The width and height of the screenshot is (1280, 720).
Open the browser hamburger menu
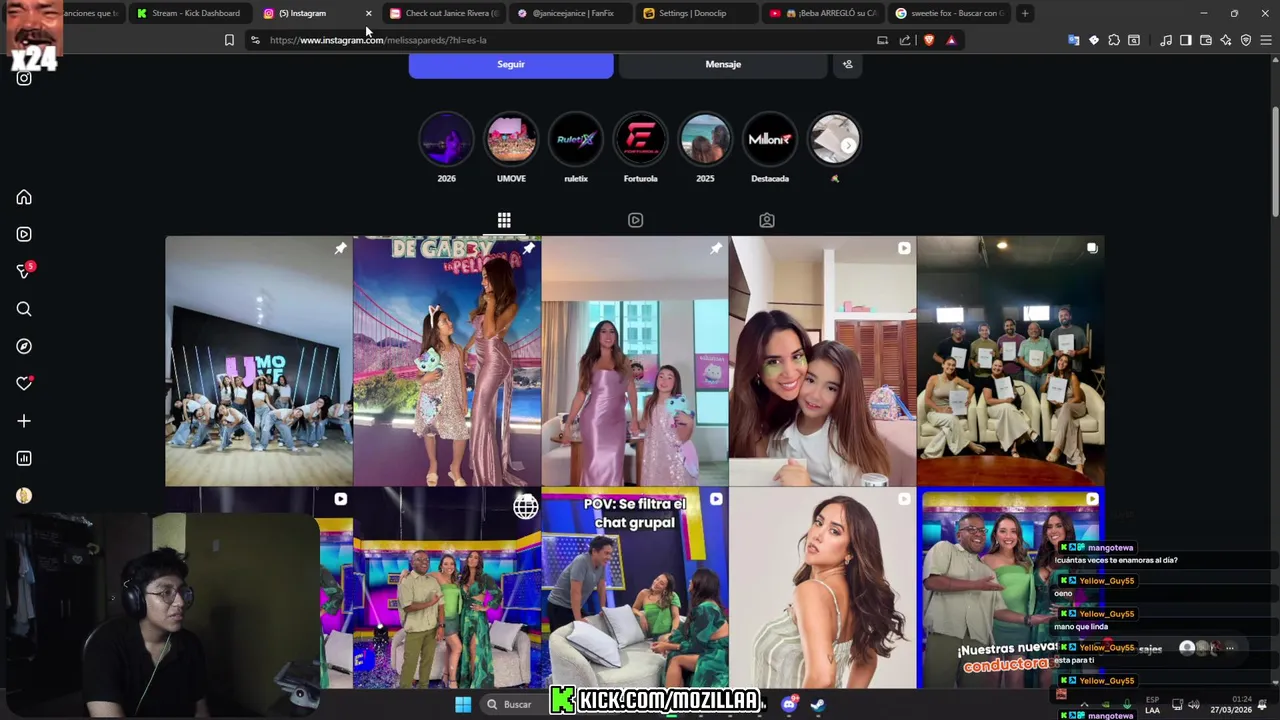(x=1266, y=40)
